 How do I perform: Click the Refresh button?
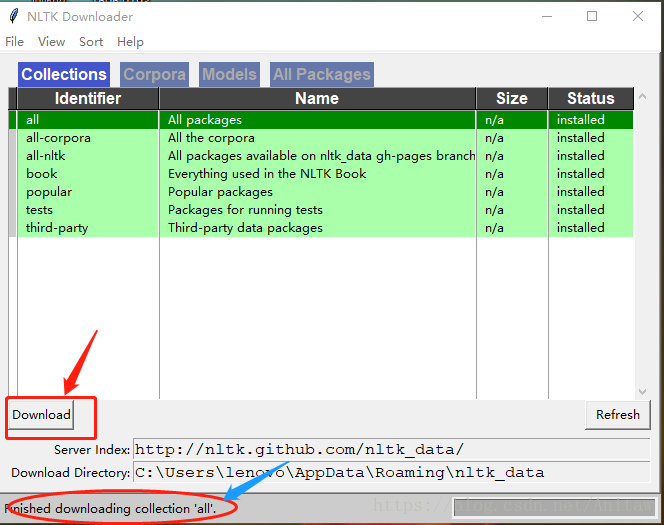(618, 414)
